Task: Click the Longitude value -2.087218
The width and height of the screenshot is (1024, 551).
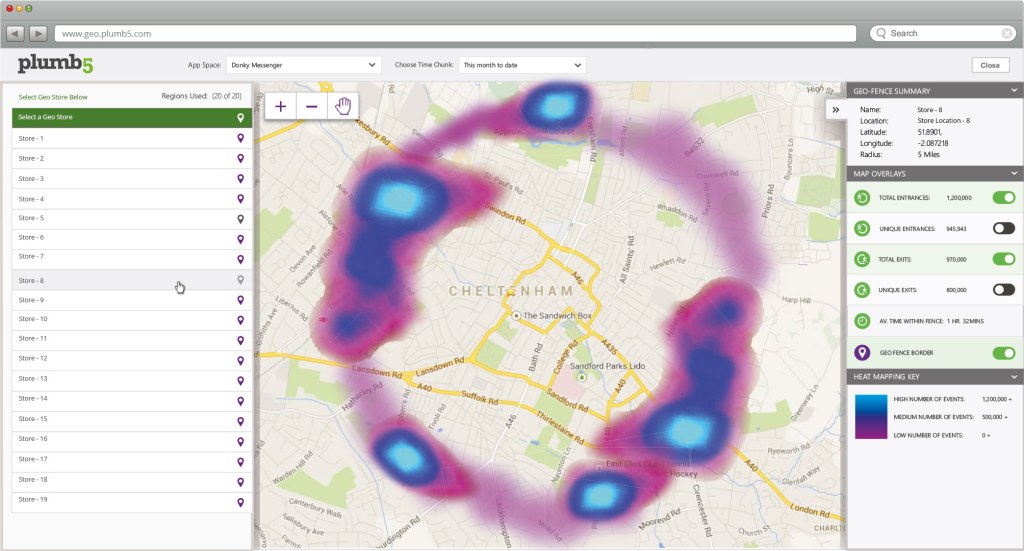Action: (933, 143)
